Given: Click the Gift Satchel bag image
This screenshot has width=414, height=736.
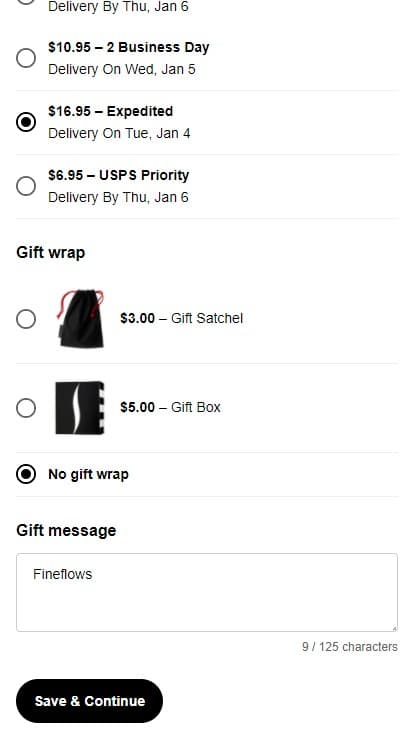Looking at the screenshot, I should point(80,319).
